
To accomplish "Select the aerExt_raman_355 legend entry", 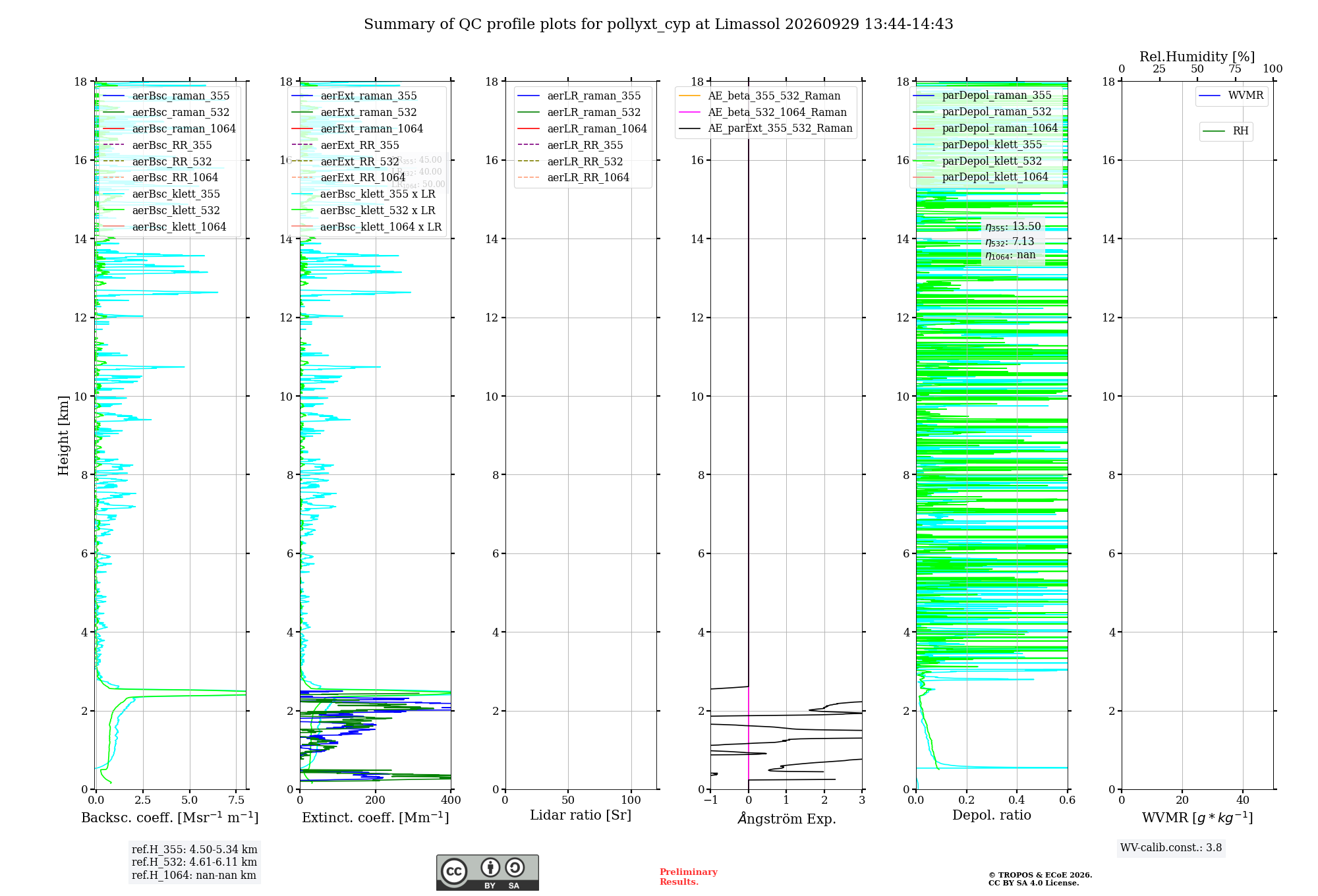I will point(354,96).
